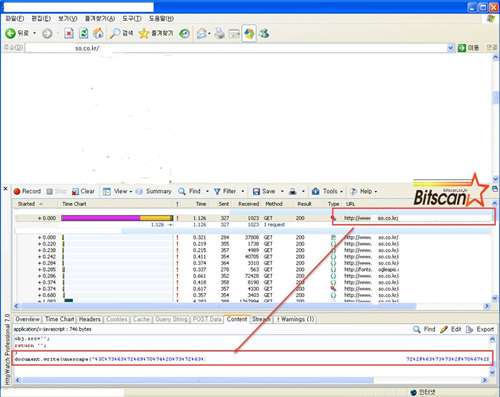Select the request row with time 0.661
The height and width of the screenshot is (397, 500).
253,276
